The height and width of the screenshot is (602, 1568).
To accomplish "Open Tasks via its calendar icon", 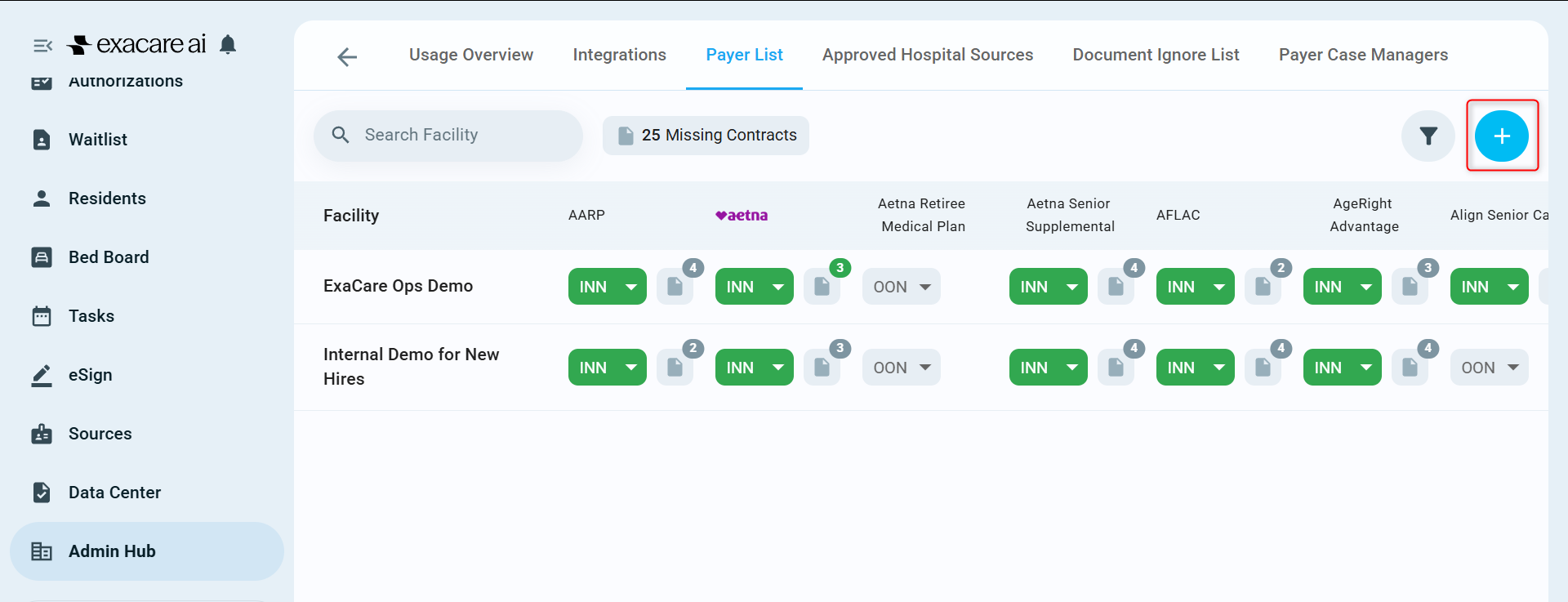I will (42, 316).
